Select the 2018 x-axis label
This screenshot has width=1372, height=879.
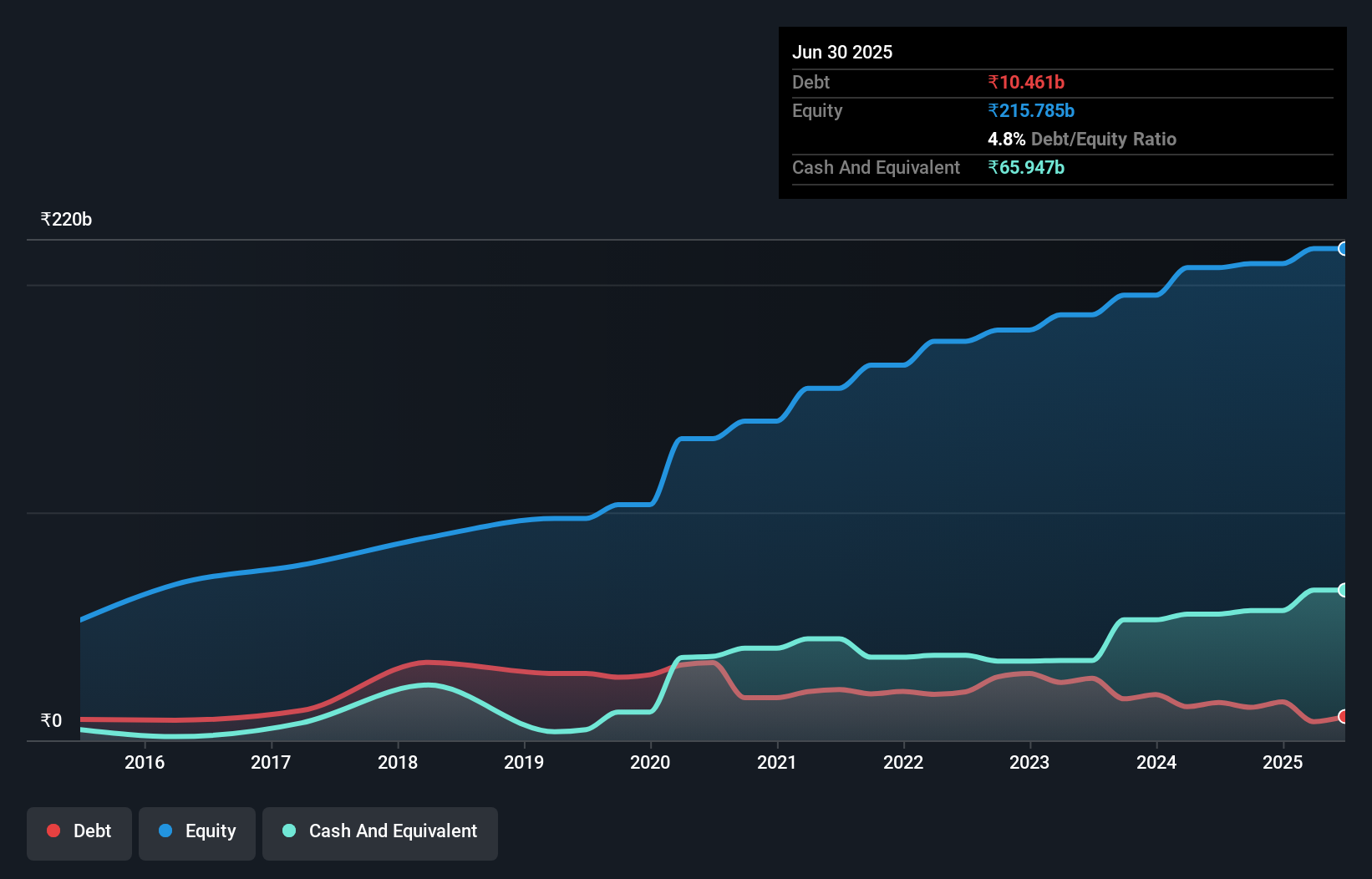398,762
